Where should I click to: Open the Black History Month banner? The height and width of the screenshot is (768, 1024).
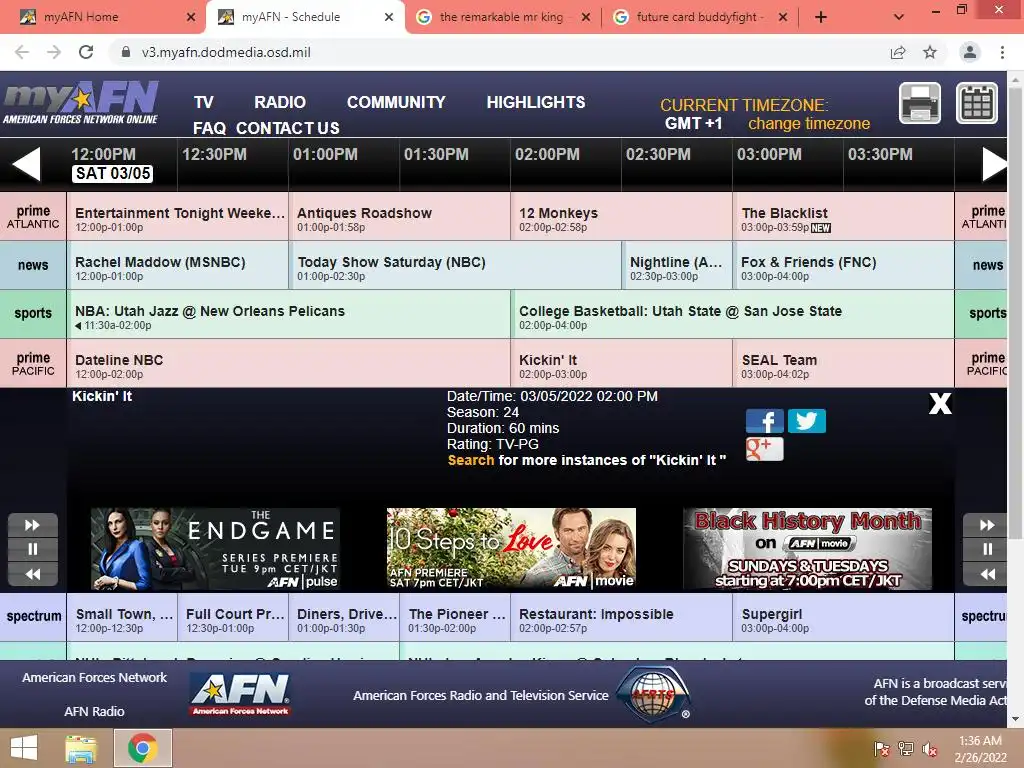pyautogui.click(x=807, y=549)
